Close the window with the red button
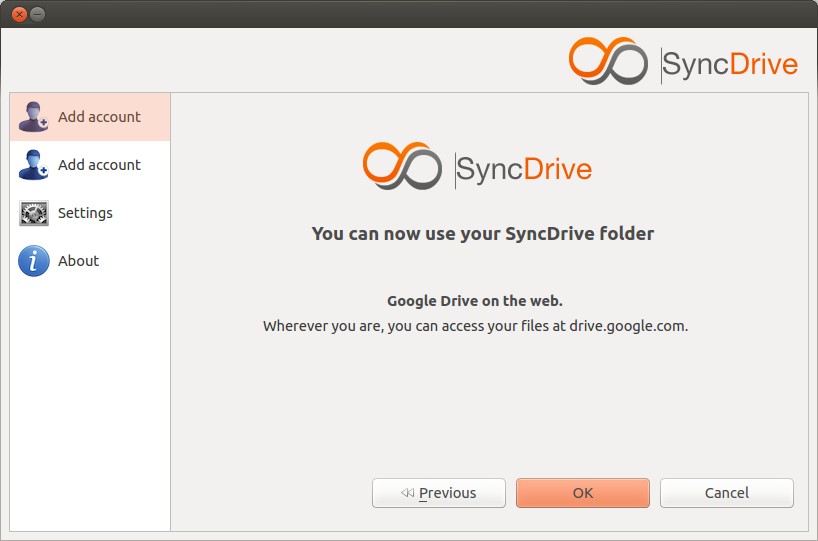The image size is (818, 541). (19, 14)
